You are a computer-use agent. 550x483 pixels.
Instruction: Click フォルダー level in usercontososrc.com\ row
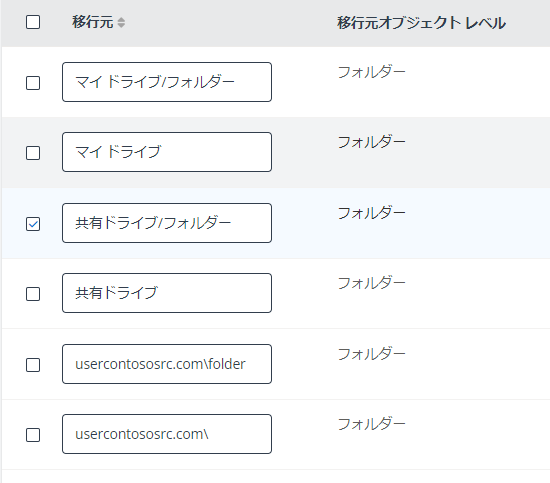tap(371, 424)
